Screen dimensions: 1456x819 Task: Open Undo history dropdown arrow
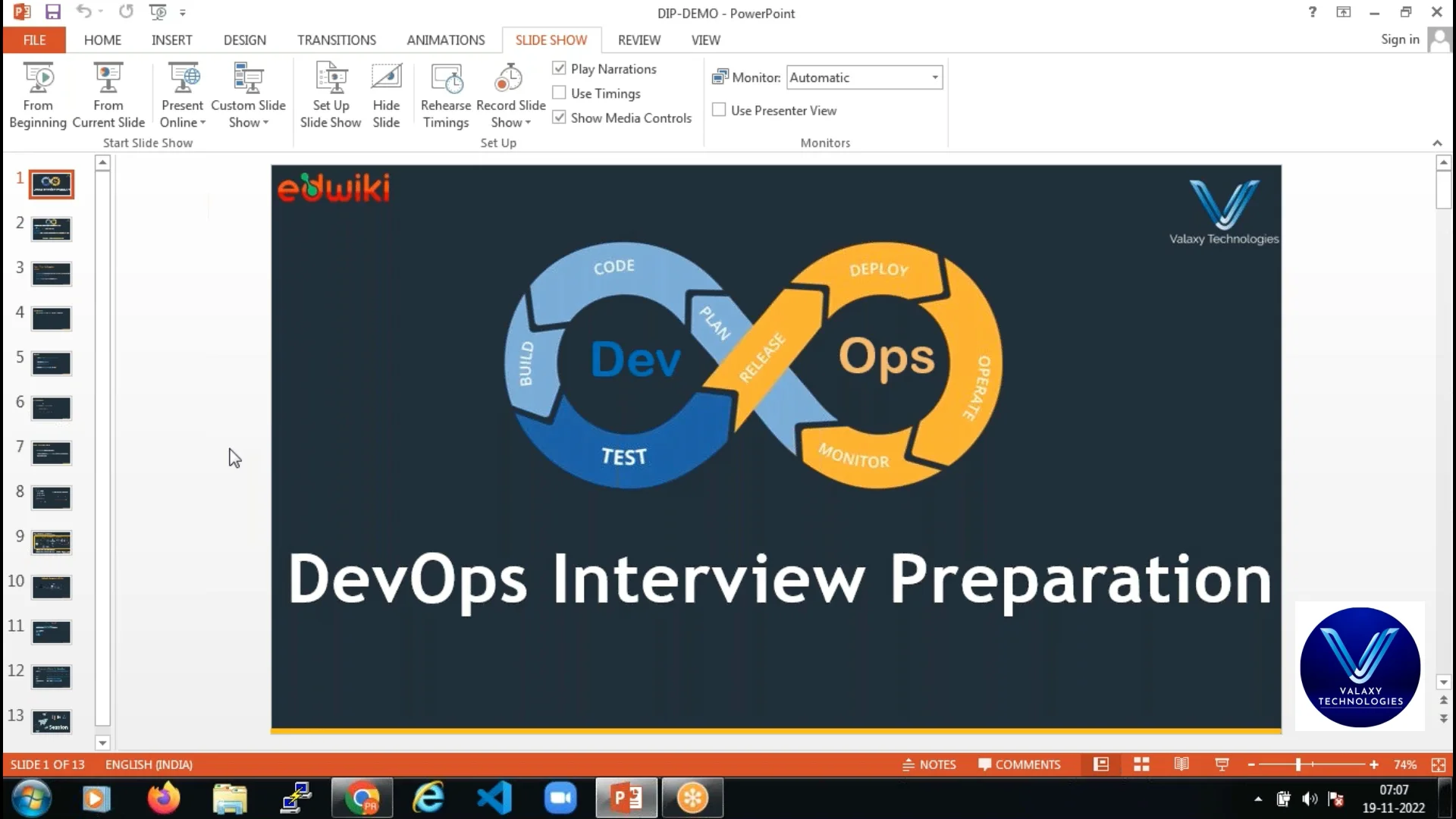point(100,12)
